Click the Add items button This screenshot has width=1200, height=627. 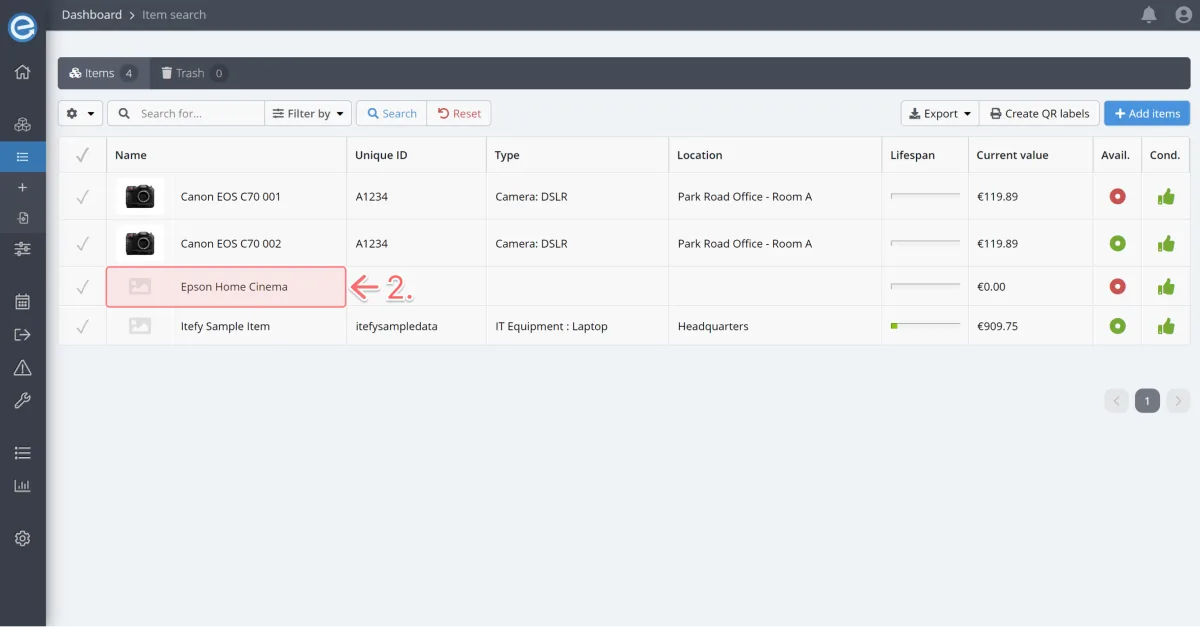click(1147, 113)
